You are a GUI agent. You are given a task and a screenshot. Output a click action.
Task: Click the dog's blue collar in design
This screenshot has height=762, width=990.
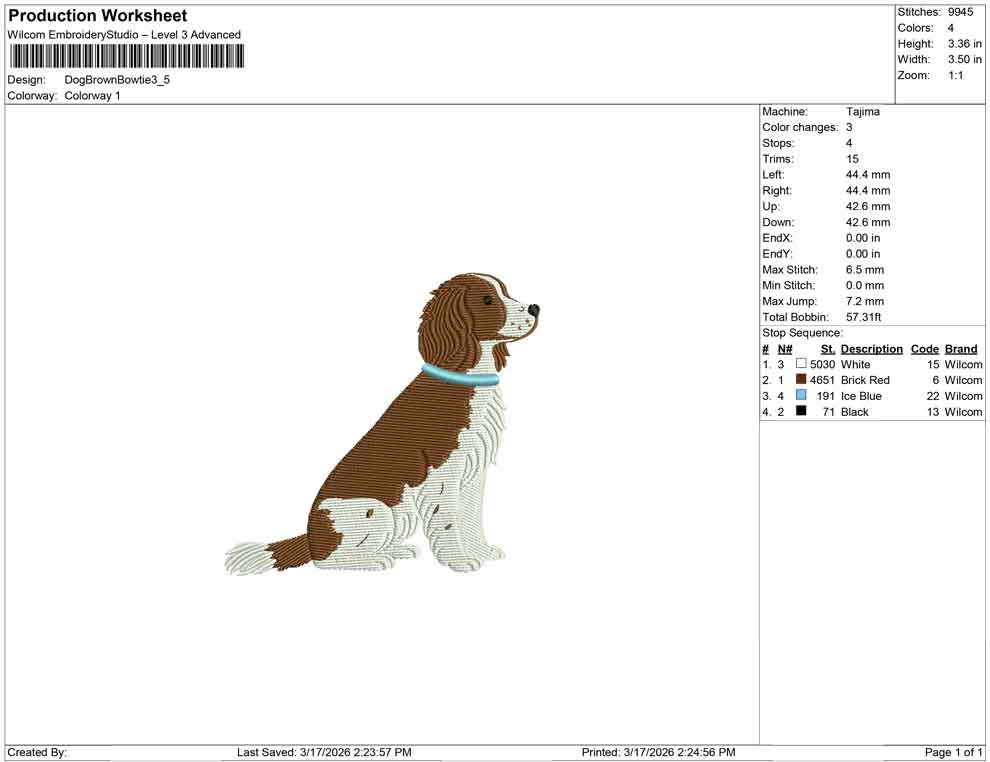coord(460,376)
